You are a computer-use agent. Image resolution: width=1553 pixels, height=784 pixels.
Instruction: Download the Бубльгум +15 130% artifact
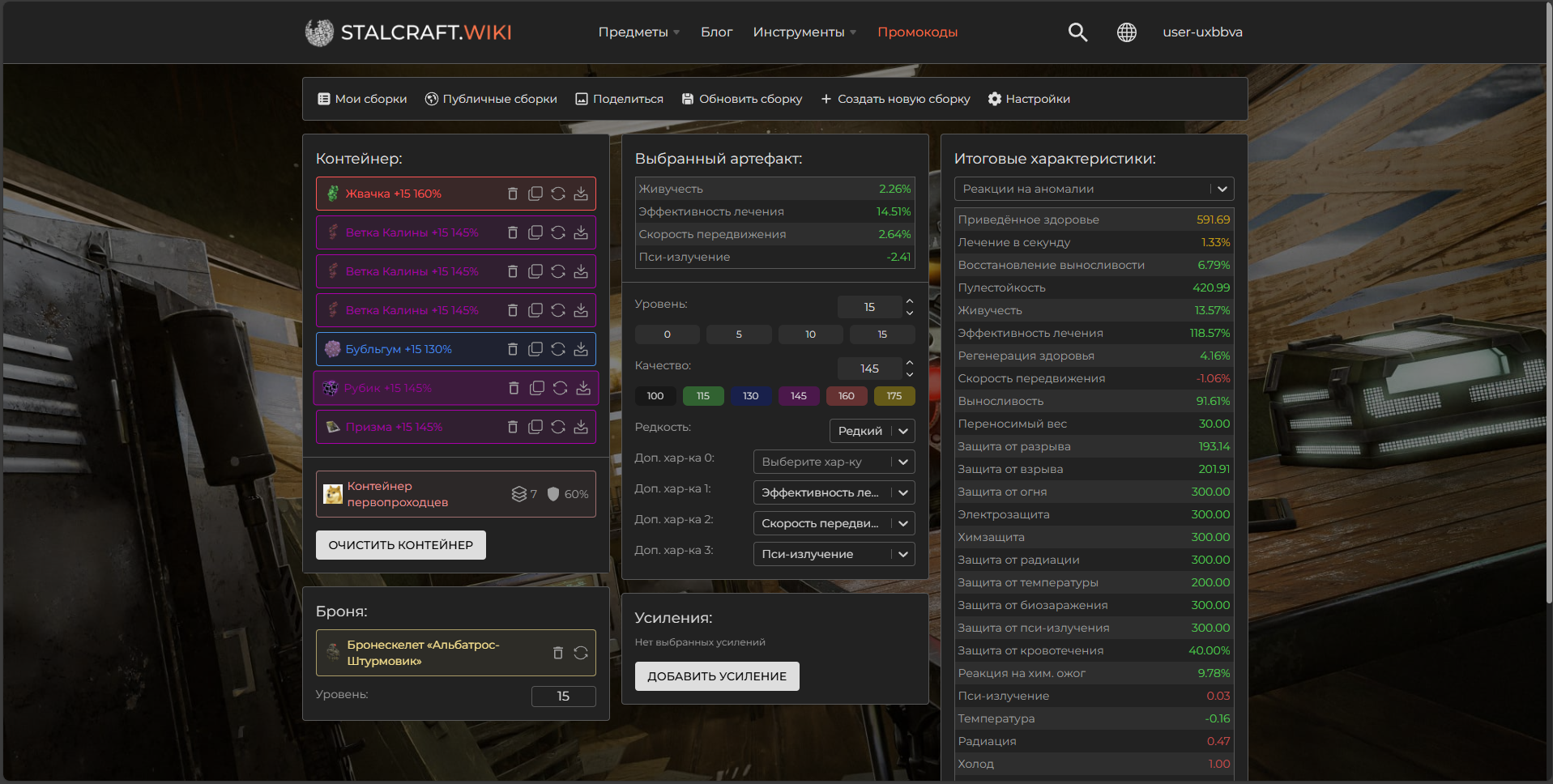[581, 349]
